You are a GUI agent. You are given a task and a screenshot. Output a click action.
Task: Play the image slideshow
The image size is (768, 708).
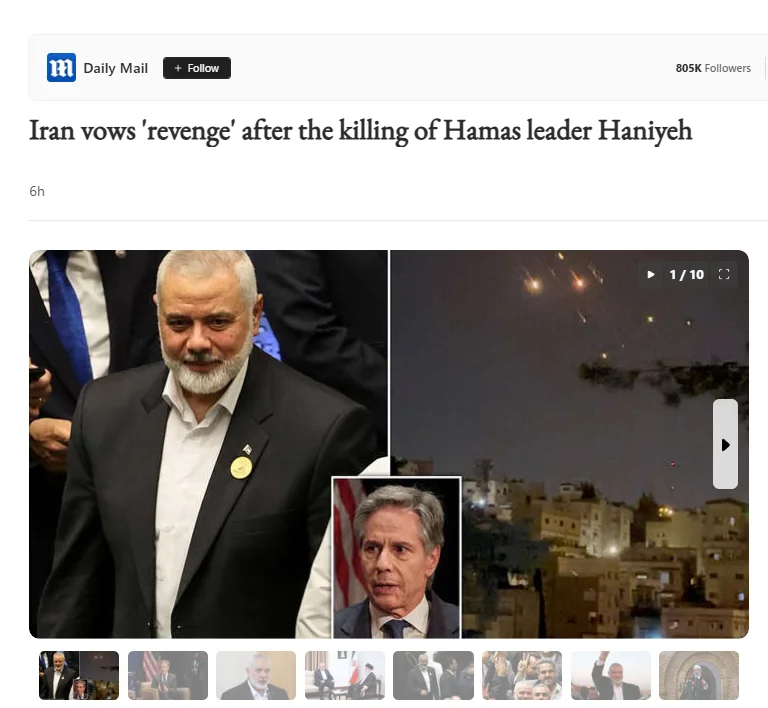coord(651,275)
